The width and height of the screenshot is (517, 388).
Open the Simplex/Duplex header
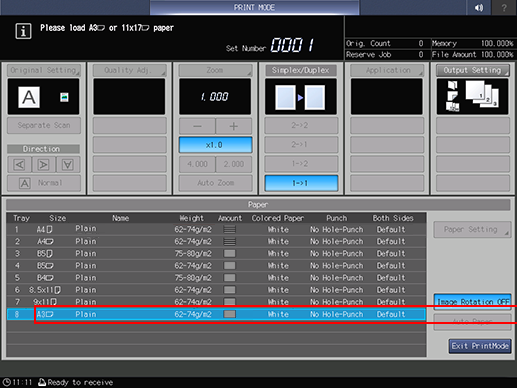(x=301, y=70)
